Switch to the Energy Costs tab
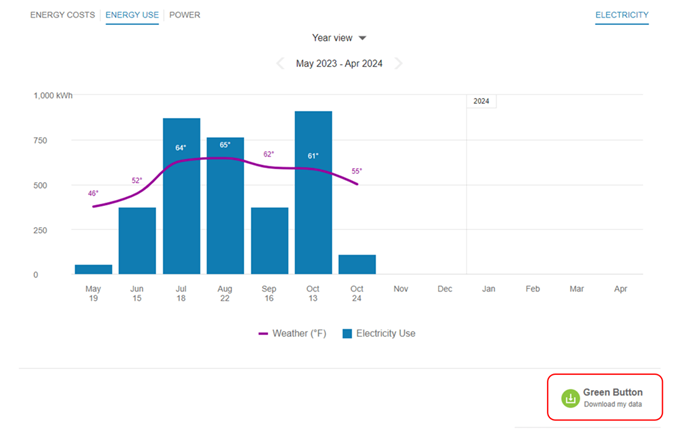The height and width of the screenshot is (439, 673). point(63,16)
